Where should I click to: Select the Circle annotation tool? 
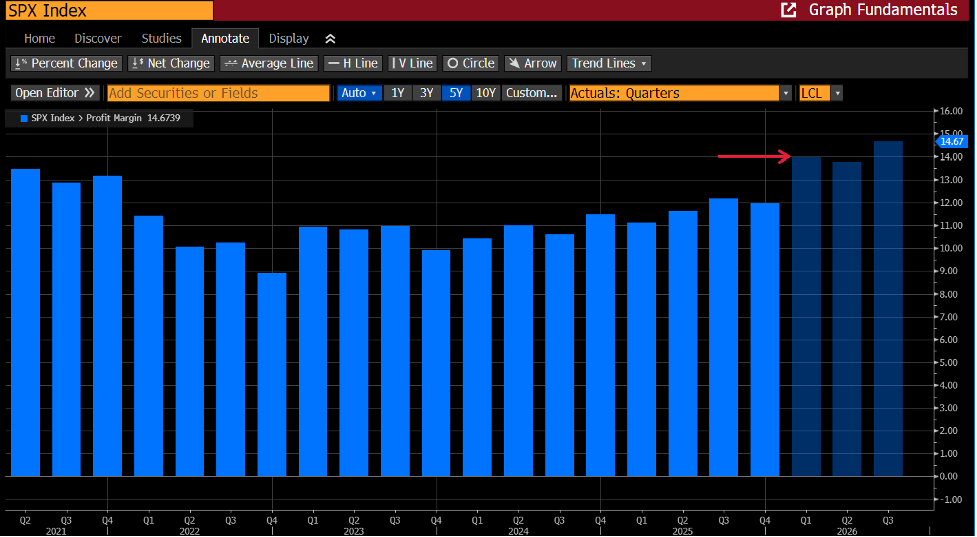pyautogui.click(x=471, y=64)
